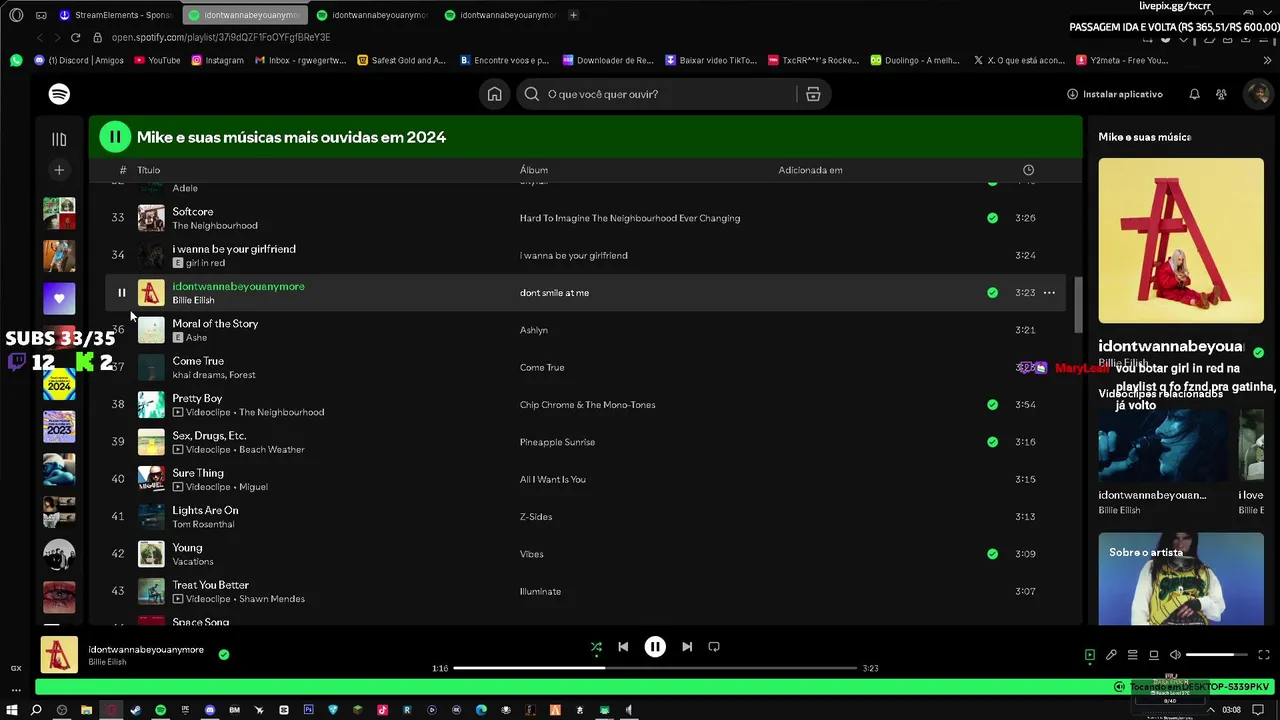Pause the idontwannabeyouanymore track row

(x=122, y=293)
